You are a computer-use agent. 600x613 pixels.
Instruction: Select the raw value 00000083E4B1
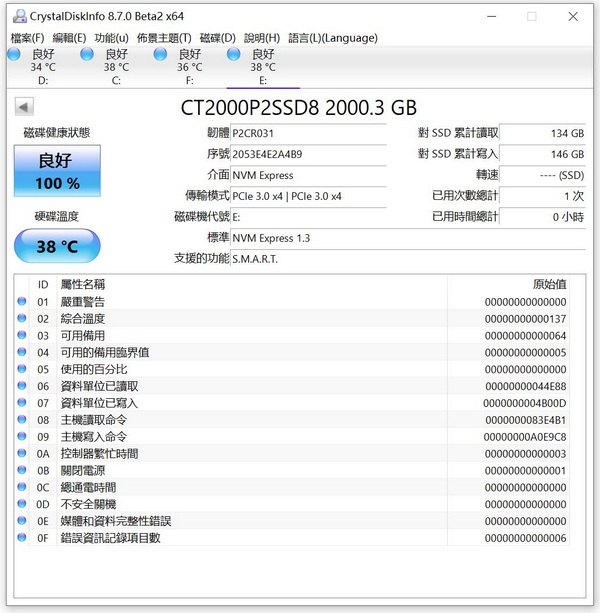click(x=525, y=420)
